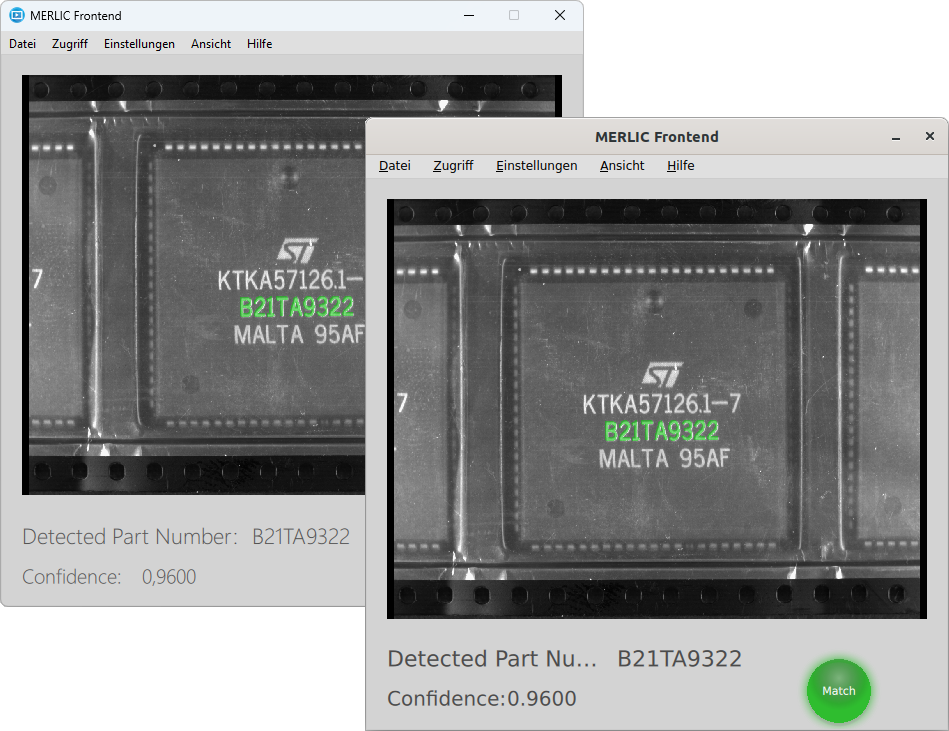Open the Datei menu in the back window
Screen dimensions: 949x731
pos(22,44)
